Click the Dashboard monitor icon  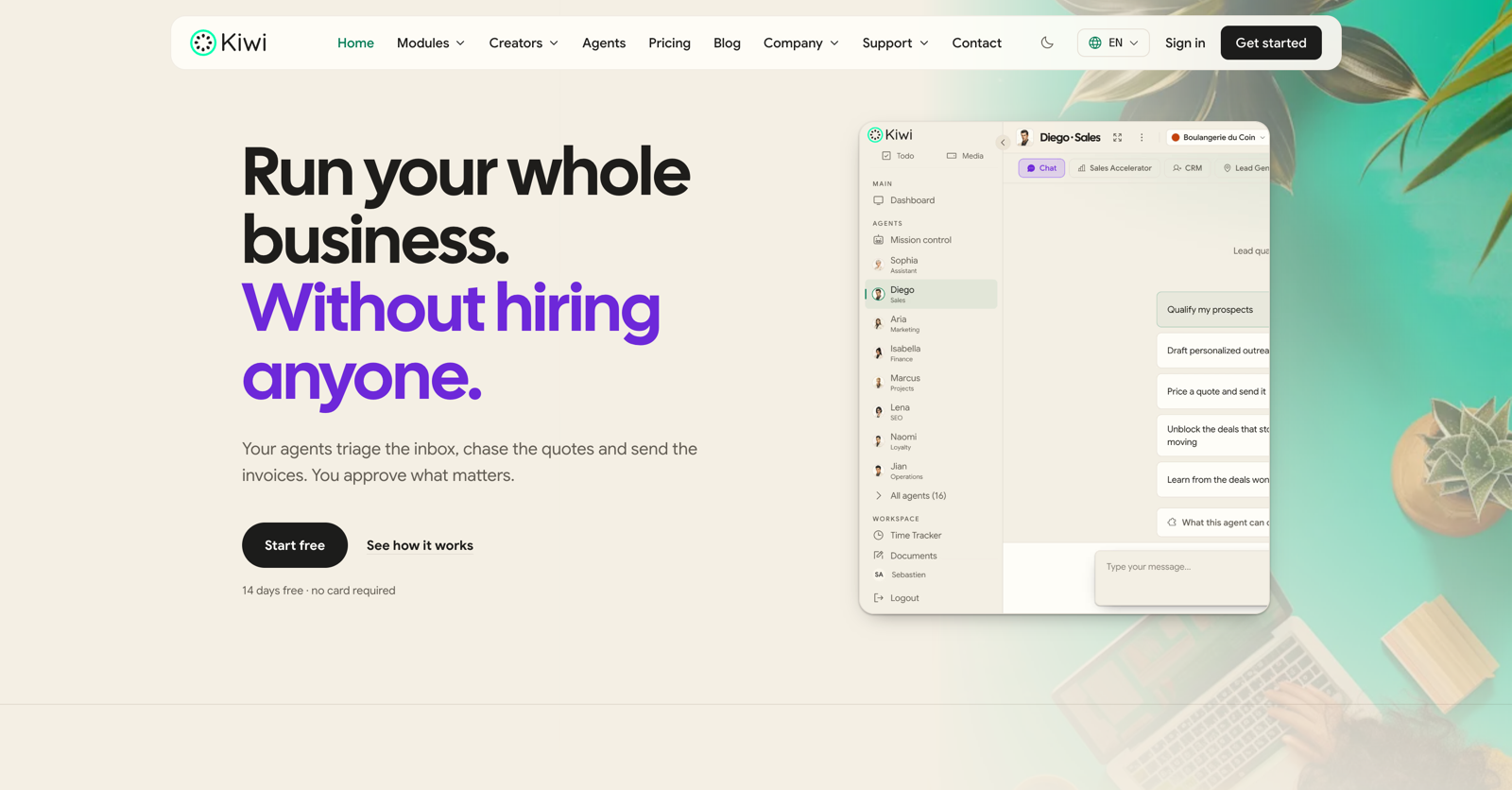click(879, 200)
